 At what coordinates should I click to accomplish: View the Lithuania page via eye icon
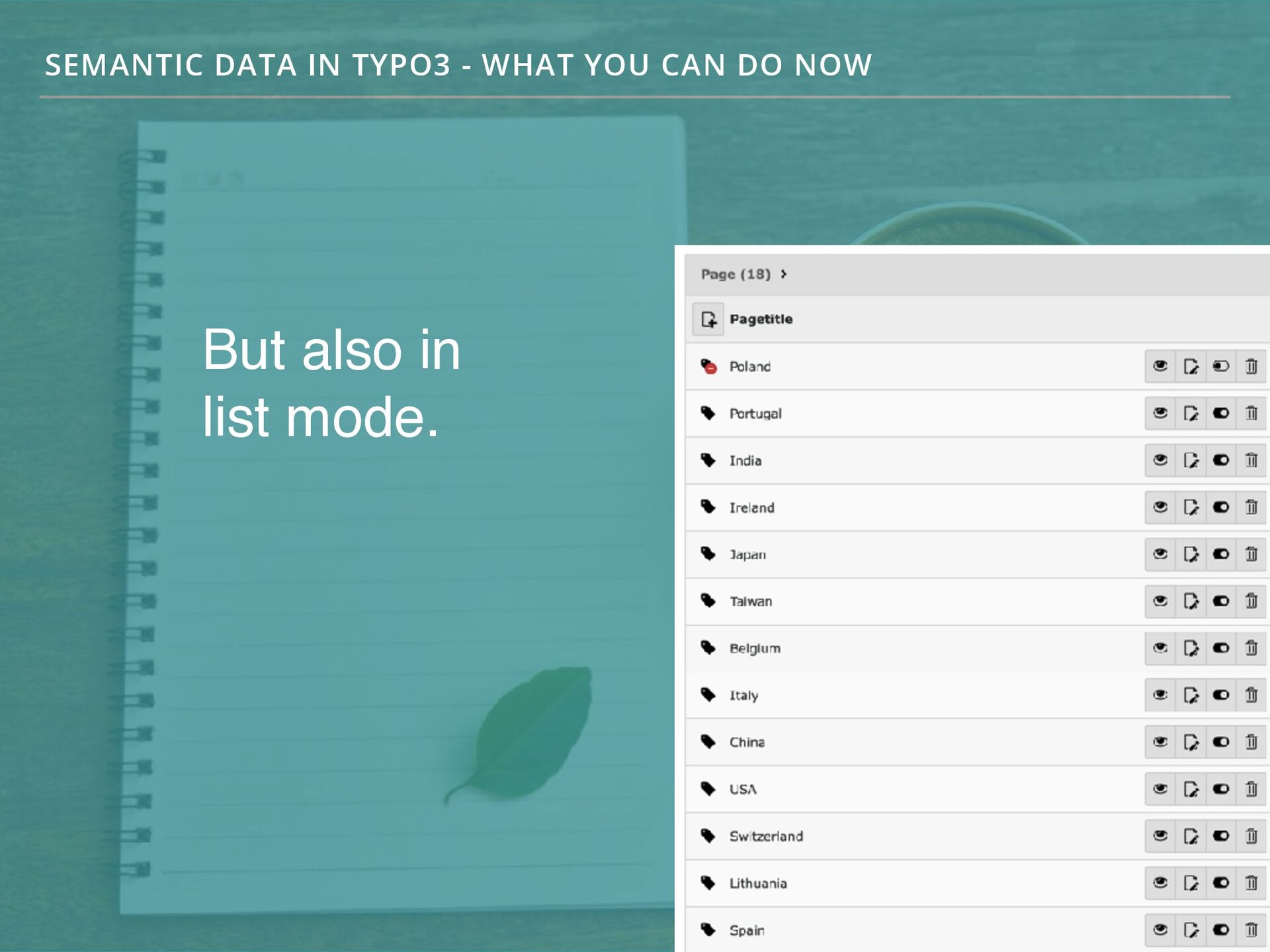tap(1160, 883)
